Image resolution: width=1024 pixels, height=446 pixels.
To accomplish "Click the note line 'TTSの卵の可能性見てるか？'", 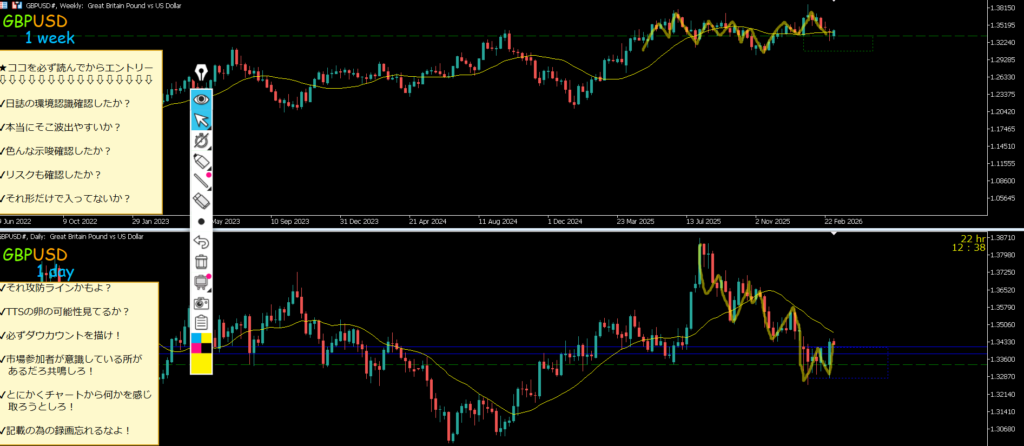I will pos(65,311).
